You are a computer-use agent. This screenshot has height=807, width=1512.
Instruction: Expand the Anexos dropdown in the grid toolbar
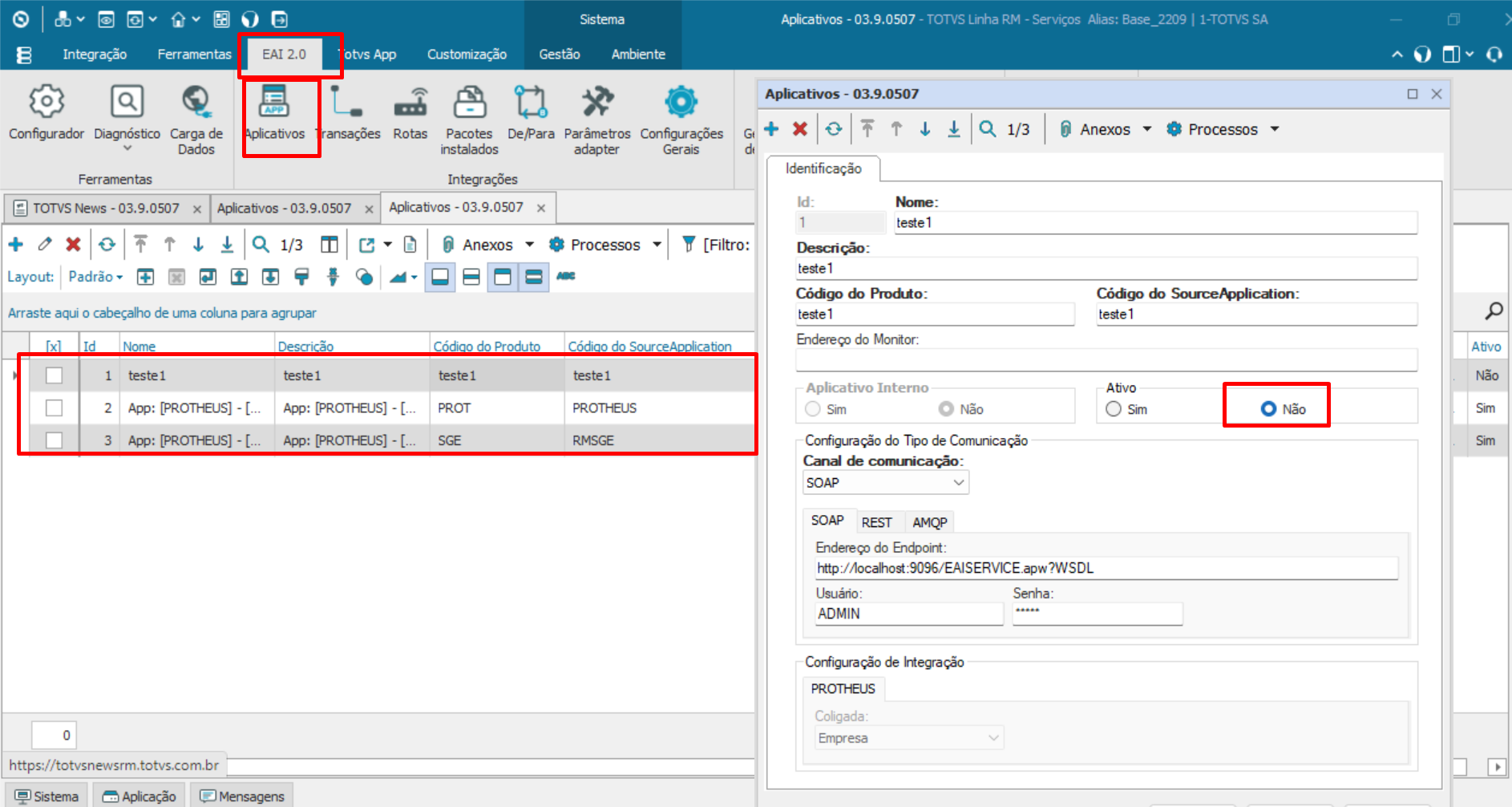click(x=529, y=245)
